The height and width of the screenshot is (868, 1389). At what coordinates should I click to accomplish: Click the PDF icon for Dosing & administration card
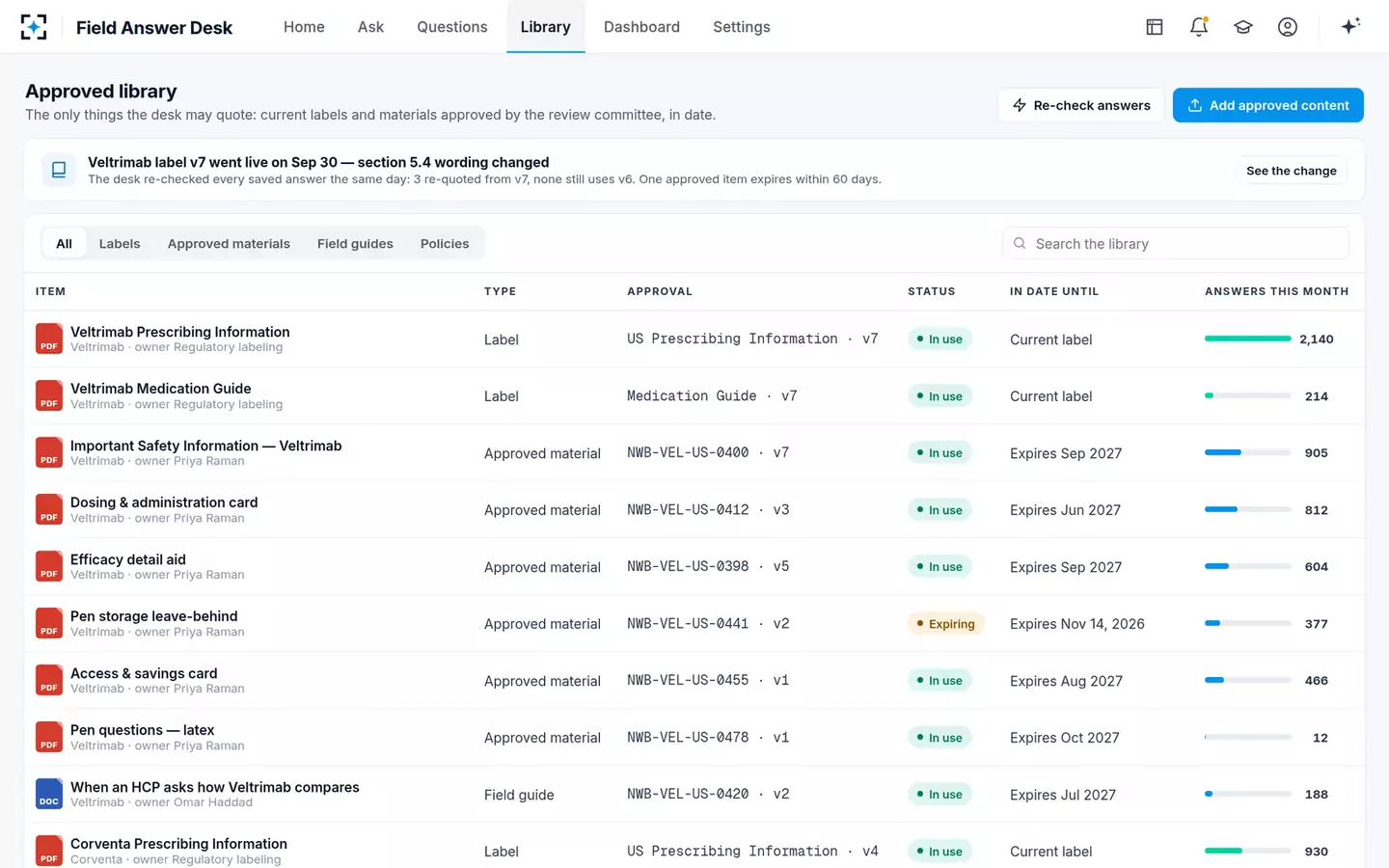point(49,509)
